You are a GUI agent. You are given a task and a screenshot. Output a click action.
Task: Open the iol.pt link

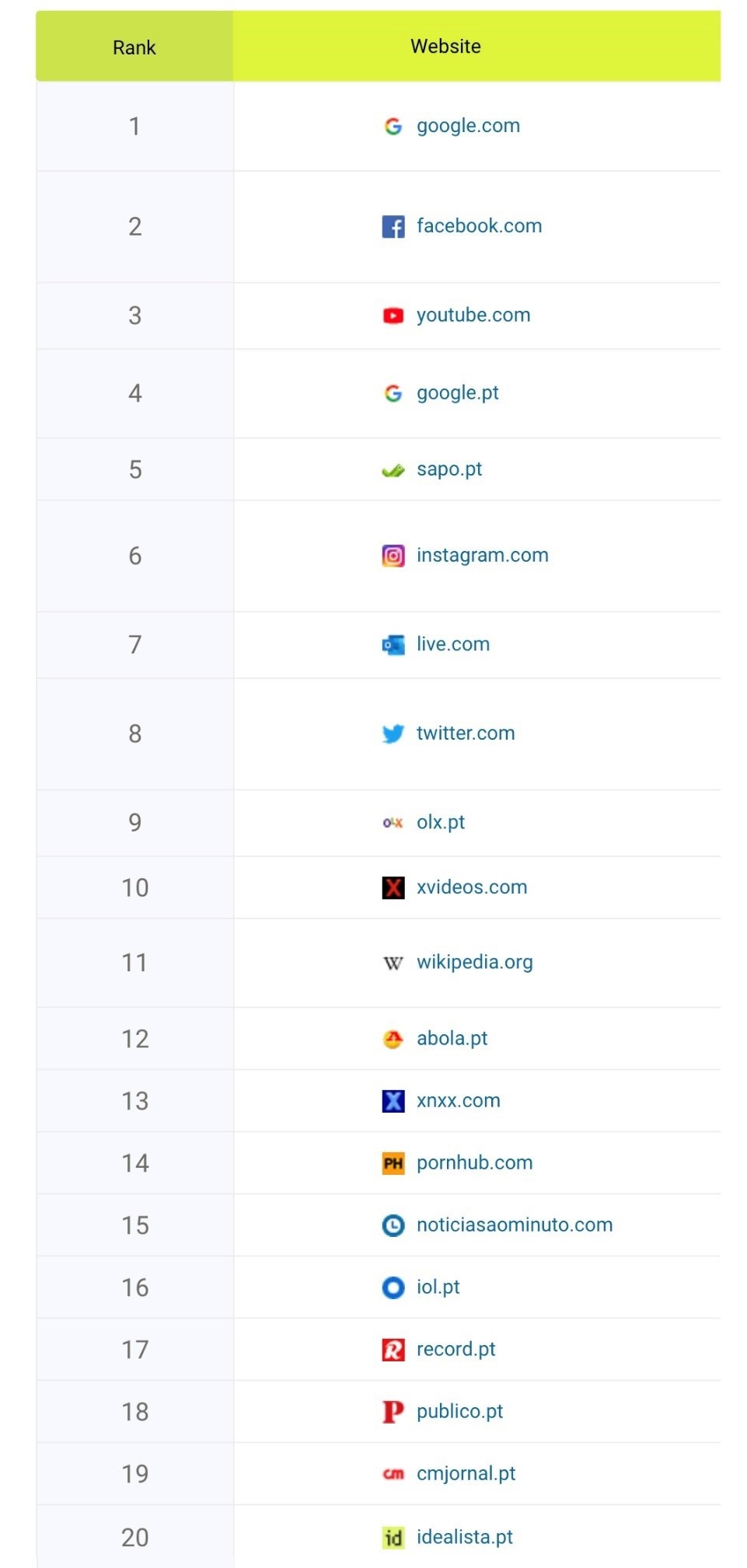tap(438, 1287)
